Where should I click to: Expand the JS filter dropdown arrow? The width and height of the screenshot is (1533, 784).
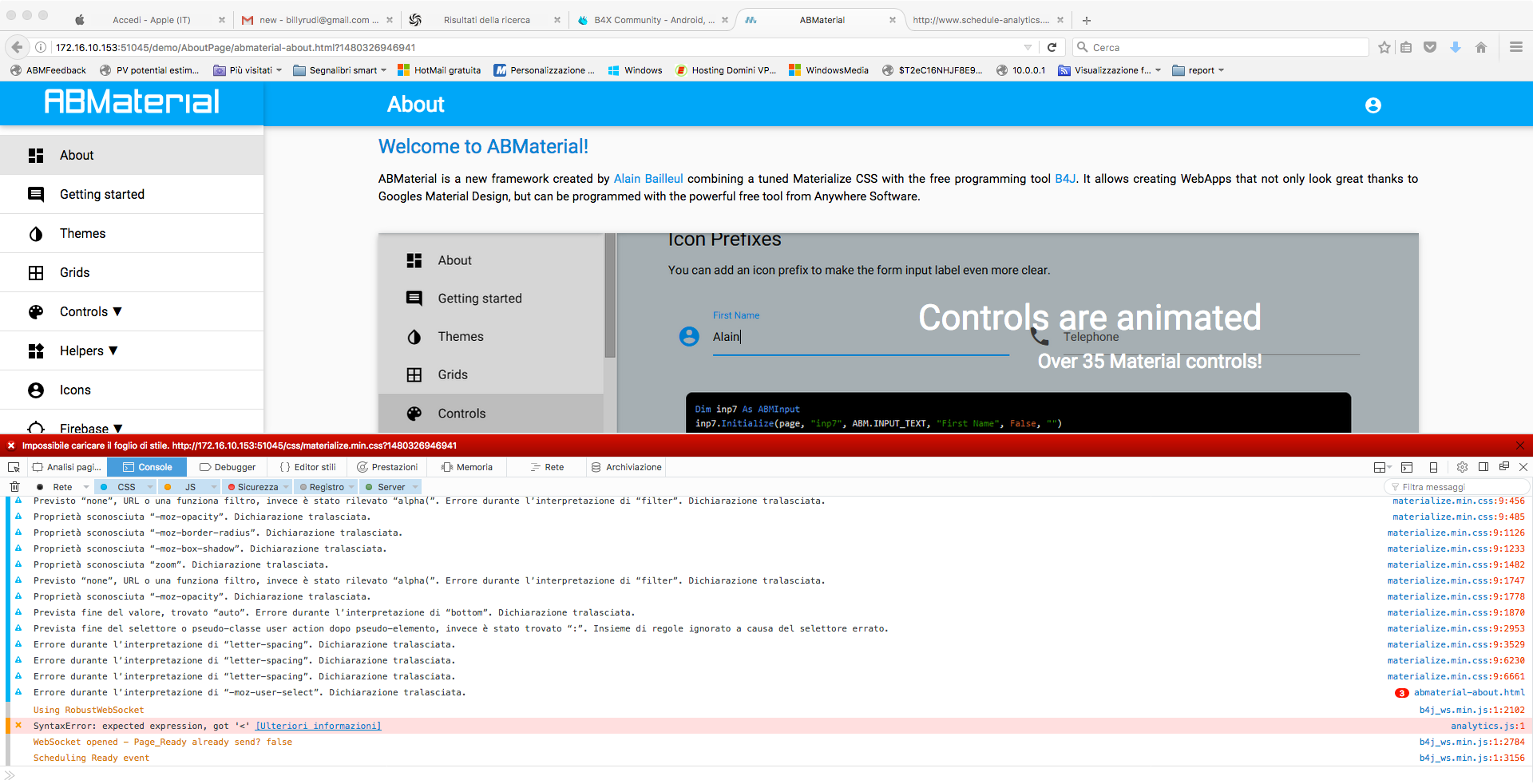click(x=214, y=487)
